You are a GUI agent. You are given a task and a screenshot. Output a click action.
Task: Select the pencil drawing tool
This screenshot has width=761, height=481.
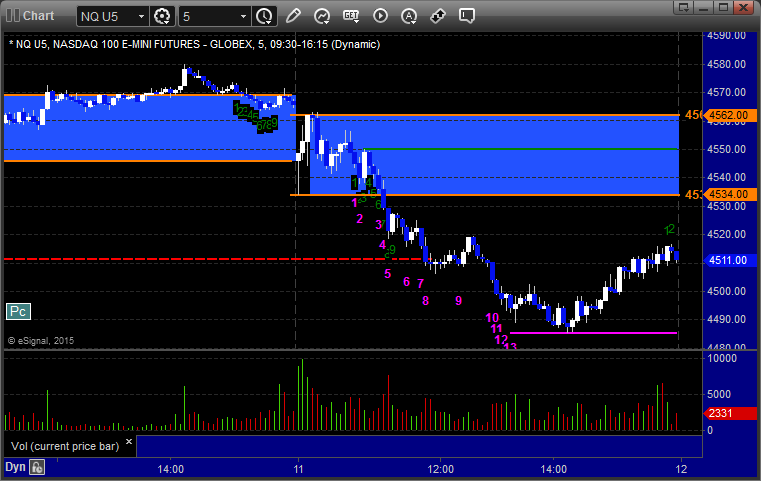[293, 16]
